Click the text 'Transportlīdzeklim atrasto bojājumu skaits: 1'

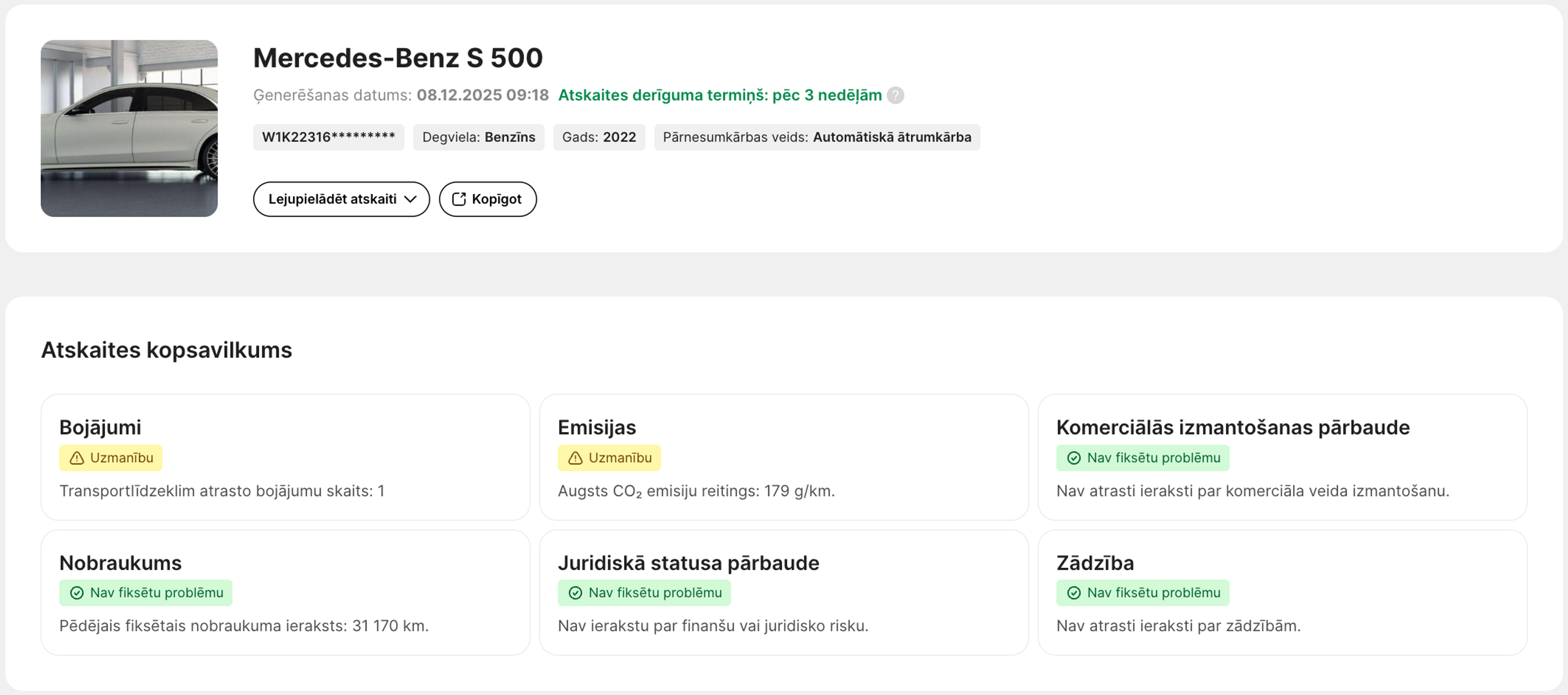pos(222,491)
